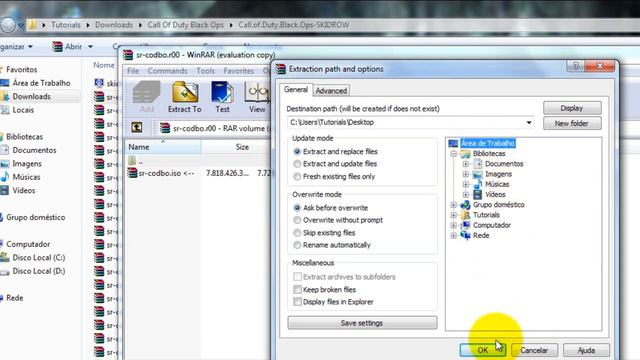Select Overwrite without prompt option
Viewport: 640px width, 360px height.
coord(297,220)
